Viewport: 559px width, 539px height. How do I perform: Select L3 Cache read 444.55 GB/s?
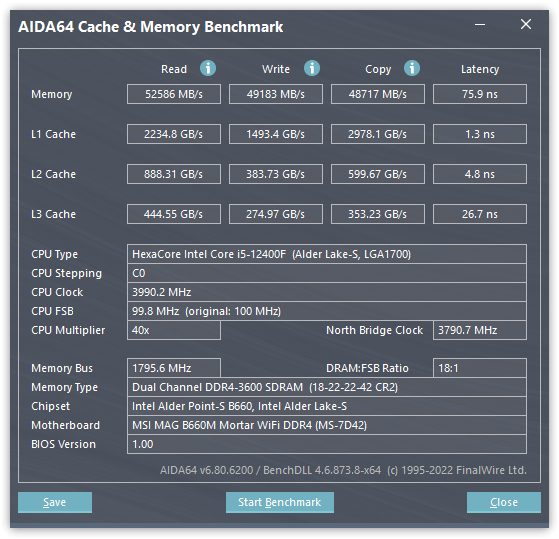click(x=174, y=214)
